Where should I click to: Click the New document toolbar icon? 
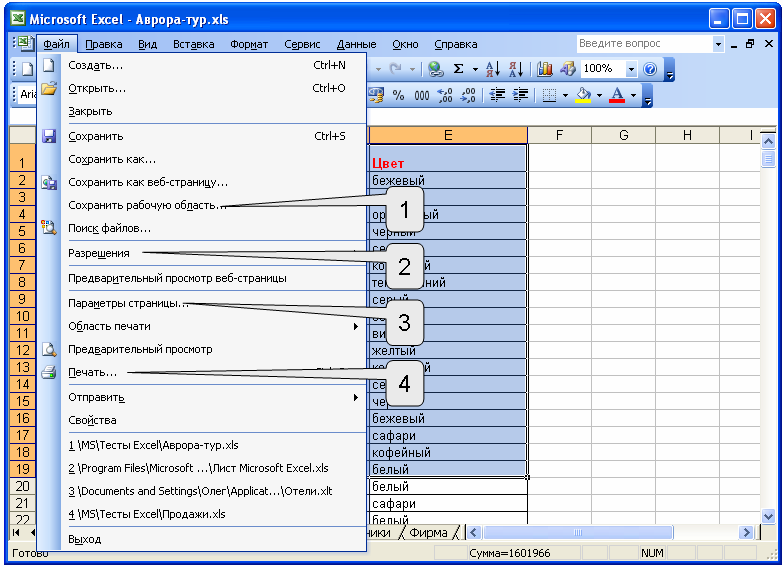coord(27,69)
